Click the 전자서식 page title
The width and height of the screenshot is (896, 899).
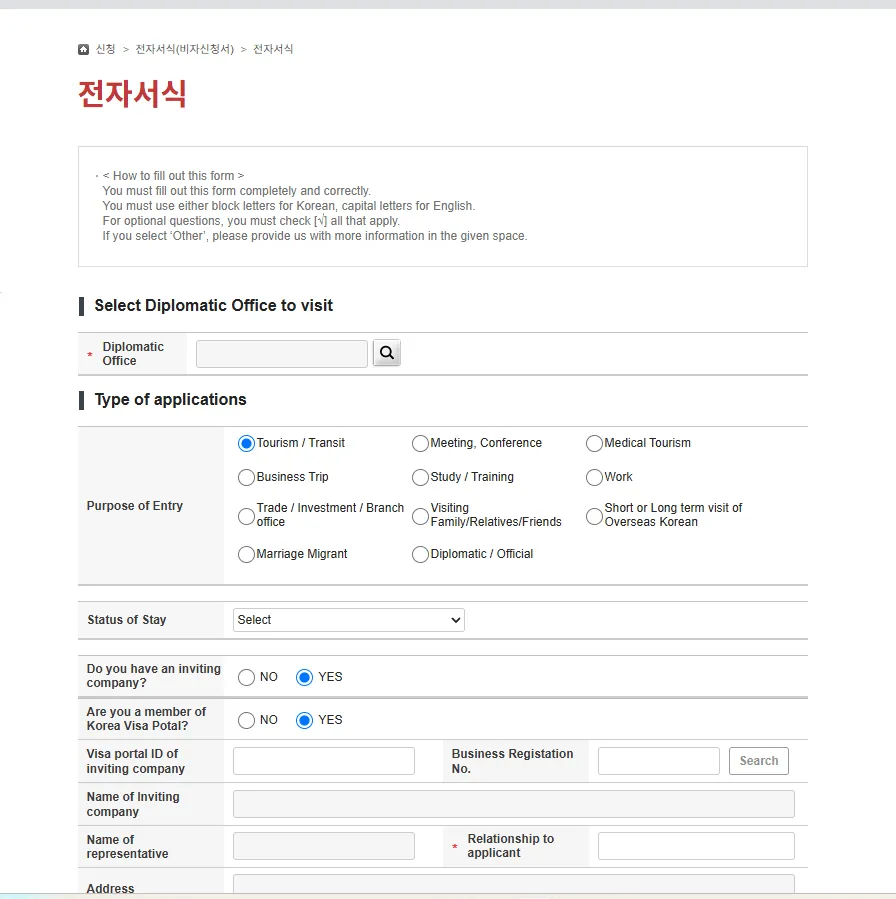[x=132, y=93]
